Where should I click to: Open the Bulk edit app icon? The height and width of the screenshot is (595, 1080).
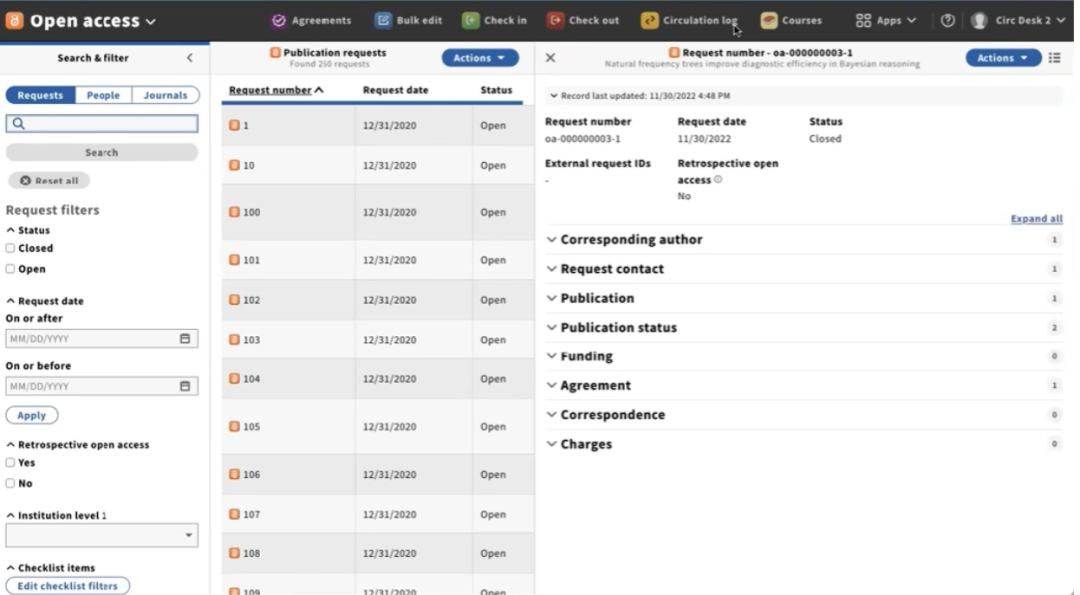pos(383,20)
